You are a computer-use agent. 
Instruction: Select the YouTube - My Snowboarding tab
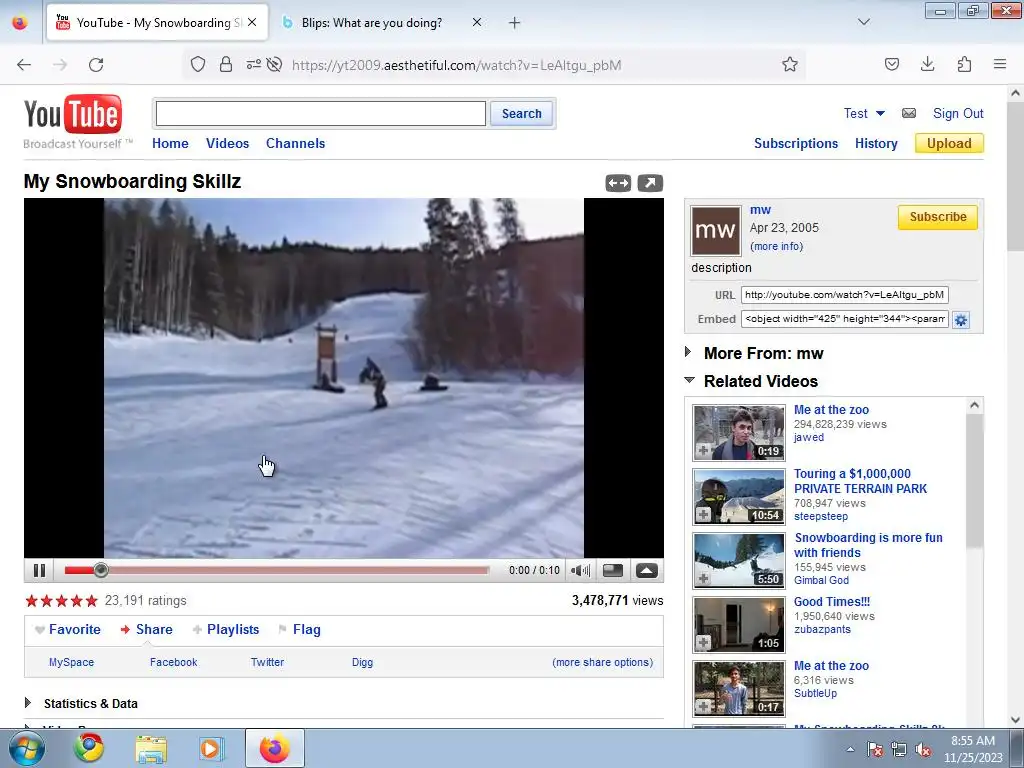pos(157,22)
